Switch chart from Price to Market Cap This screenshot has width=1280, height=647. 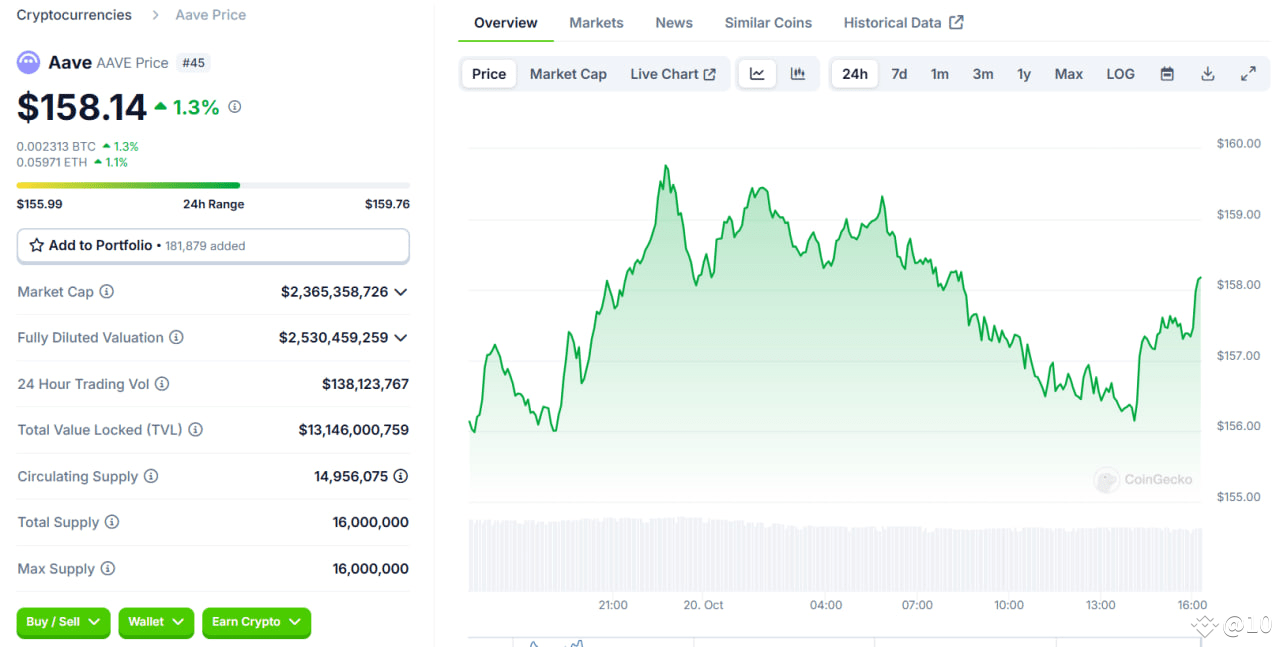coord(568,73)
